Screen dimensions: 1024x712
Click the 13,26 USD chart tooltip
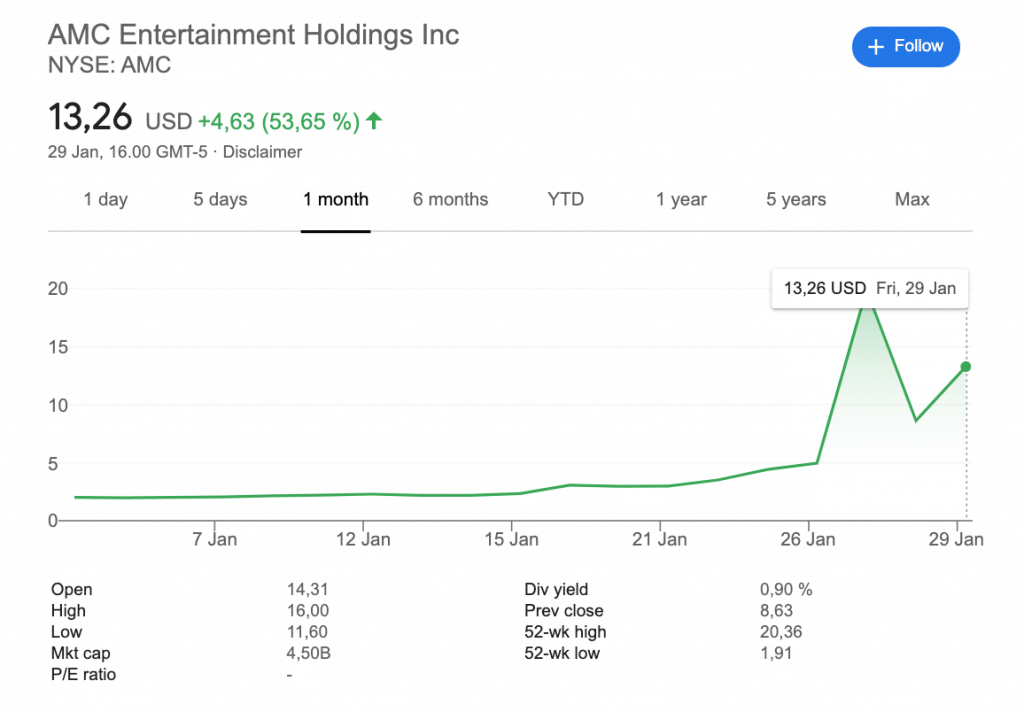869,289
